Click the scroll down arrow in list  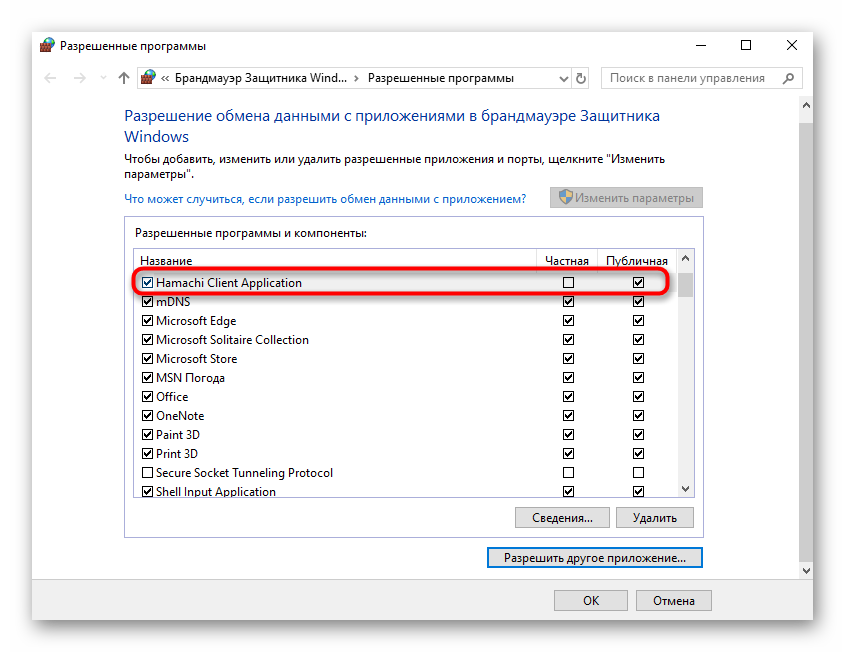pyautogui.click(x=686, y=489)
